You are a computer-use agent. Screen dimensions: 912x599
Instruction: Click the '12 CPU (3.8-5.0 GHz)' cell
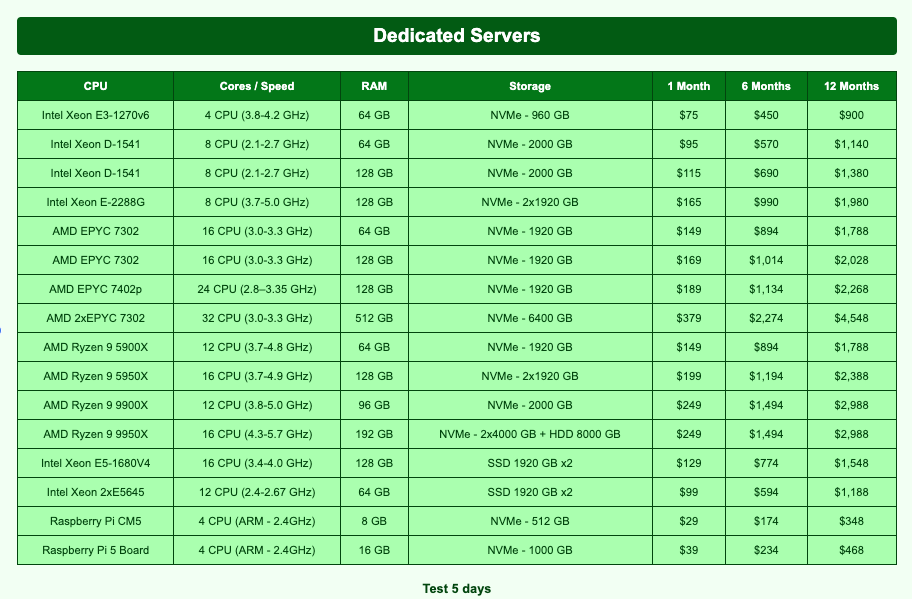(256, 405)
